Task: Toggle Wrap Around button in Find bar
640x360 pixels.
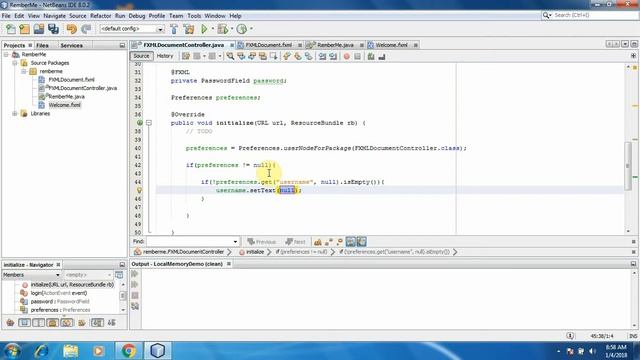Action: tap(362, 242)
